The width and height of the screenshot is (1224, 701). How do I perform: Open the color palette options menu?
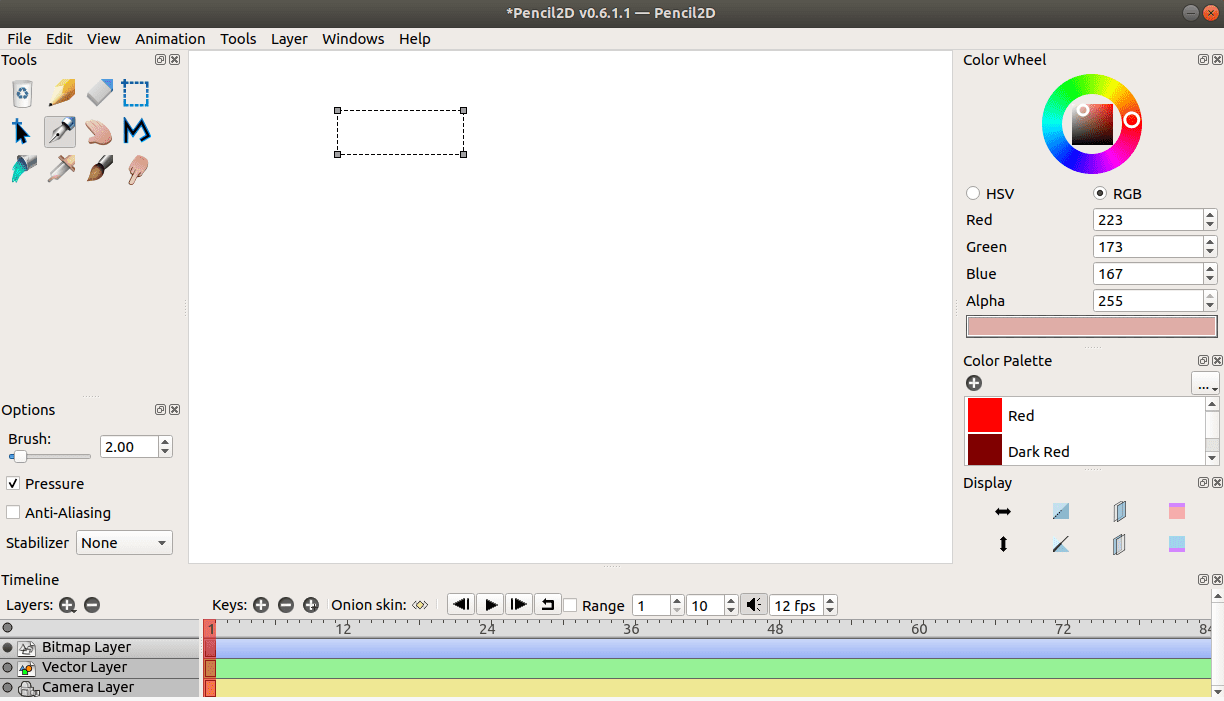coord(1205,383)
